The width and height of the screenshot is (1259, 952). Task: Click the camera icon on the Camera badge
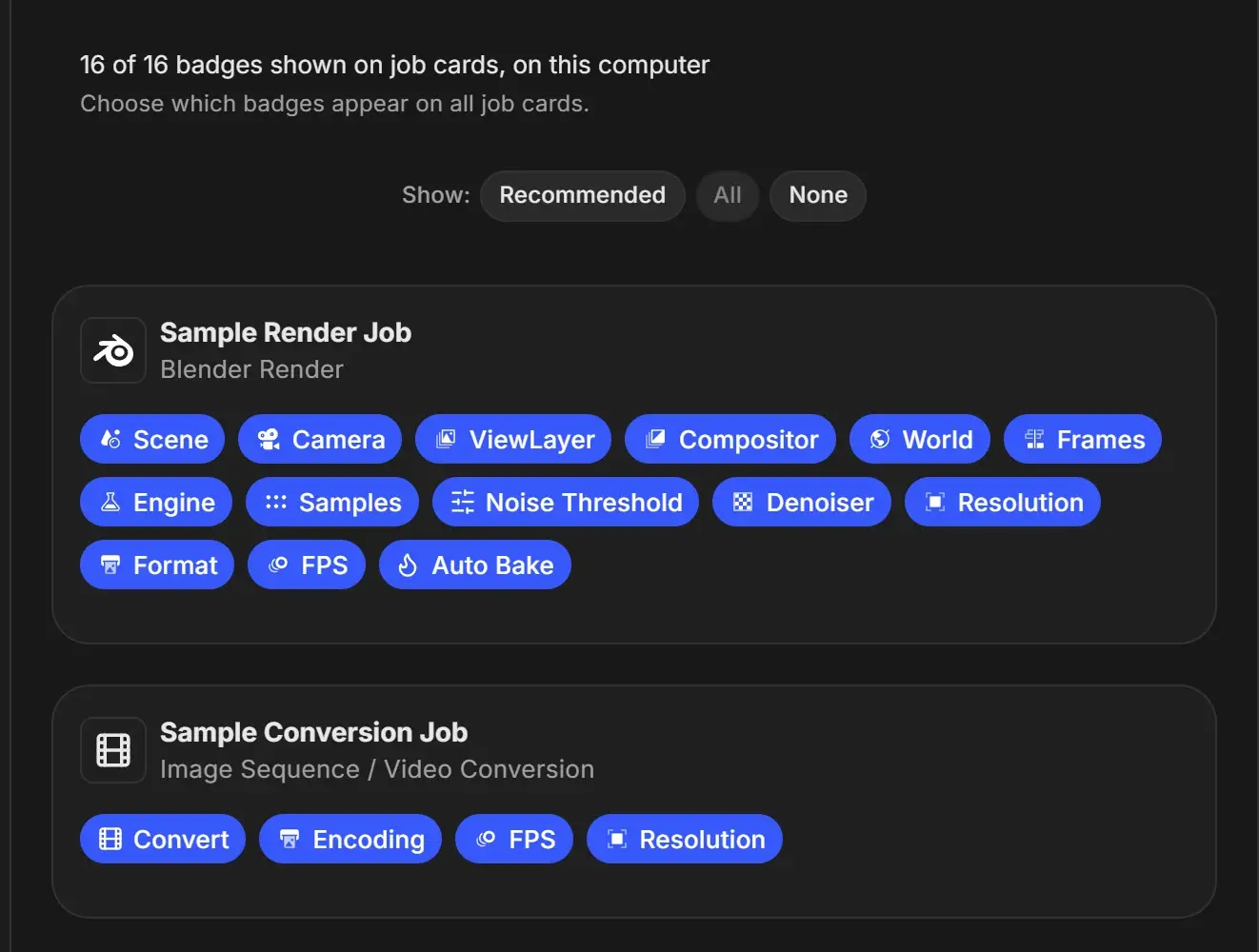(269, 439)
